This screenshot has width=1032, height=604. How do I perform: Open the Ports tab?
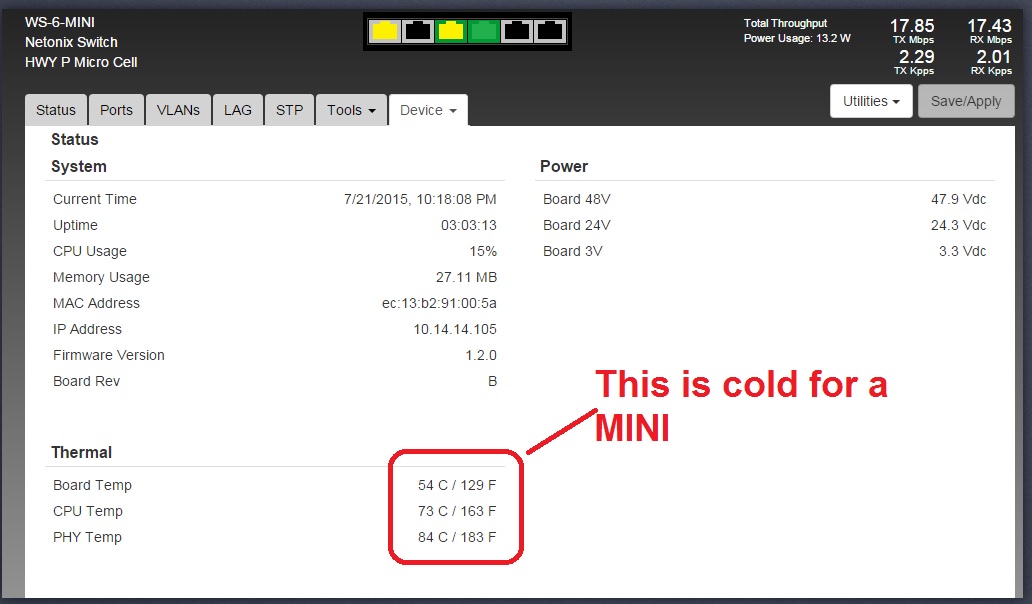(116, 110)
